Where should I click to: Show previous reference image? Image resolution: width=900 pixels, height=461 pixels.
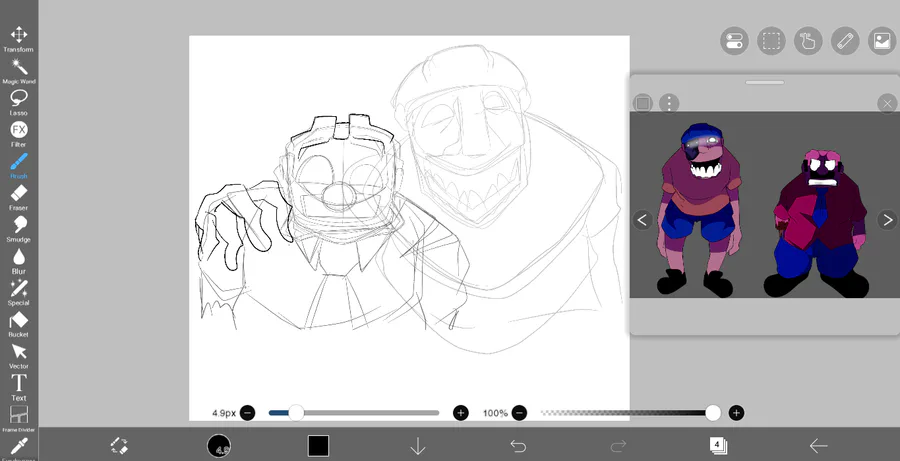click(x=642, y=220)
